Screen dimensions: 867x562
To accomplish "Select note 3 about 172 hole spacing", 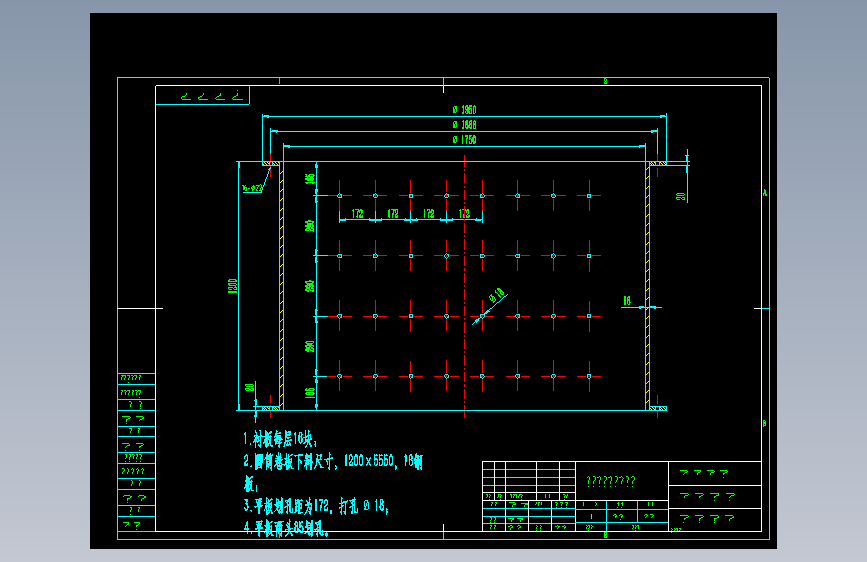I will 316,506.
